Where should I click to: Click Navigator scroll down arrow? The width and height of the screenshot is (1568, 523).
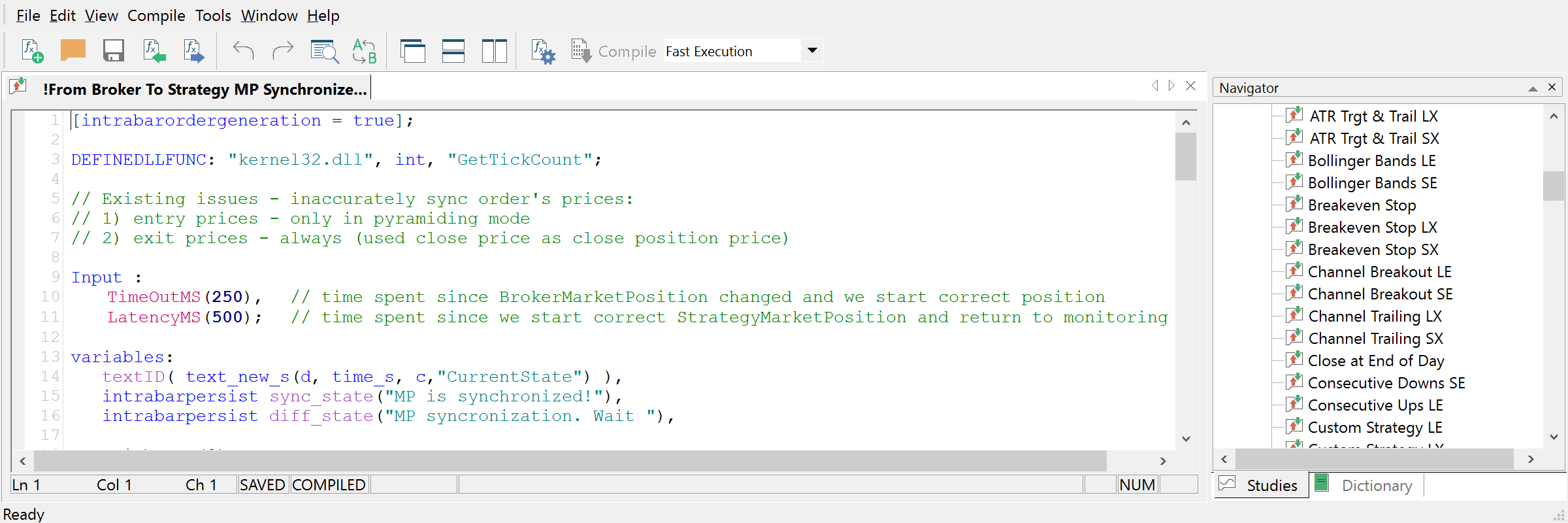point(1554,437)
